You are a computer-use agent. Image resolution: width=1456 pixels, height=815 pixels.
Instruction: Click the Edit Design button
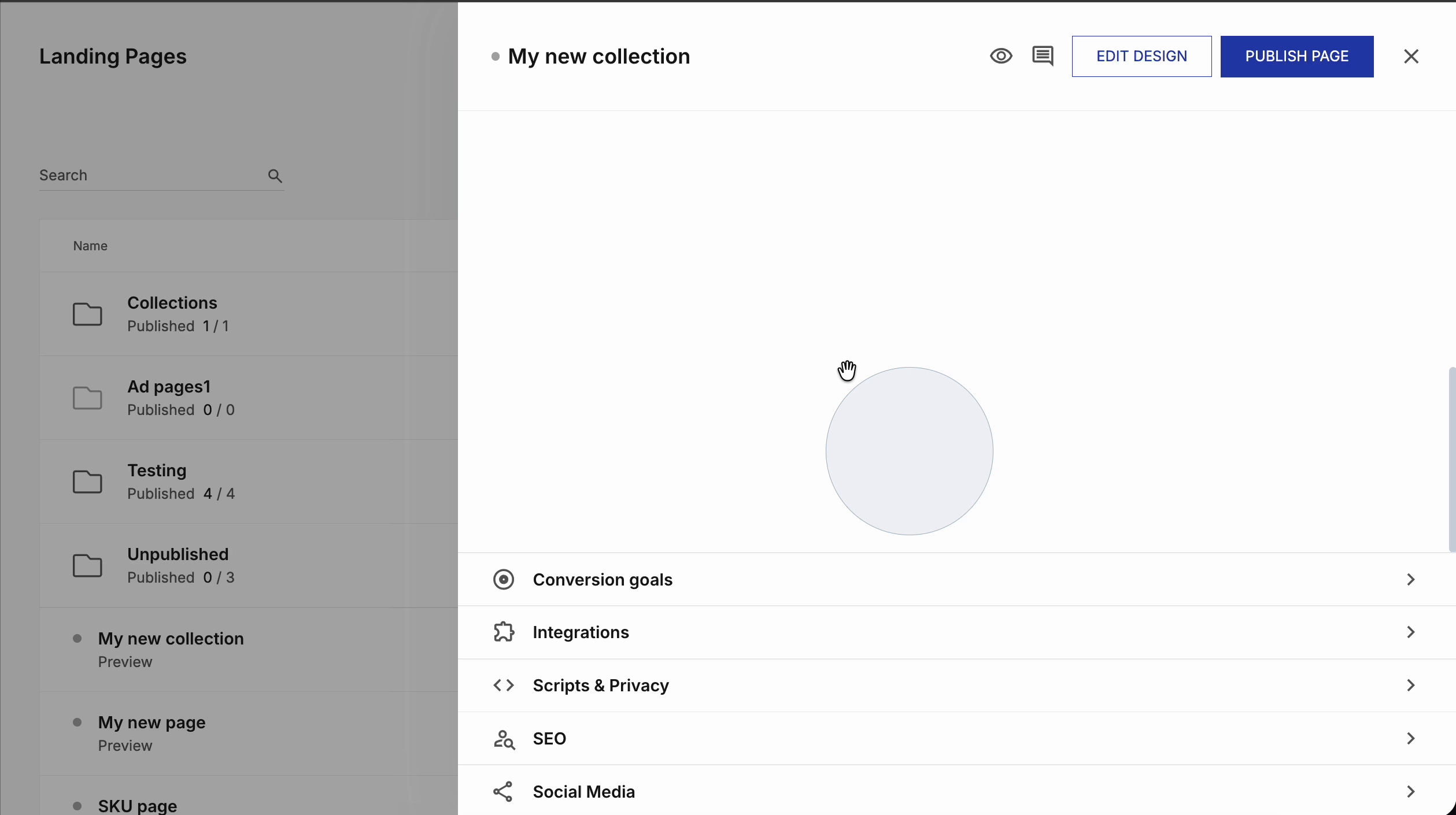coord(1141,56)
